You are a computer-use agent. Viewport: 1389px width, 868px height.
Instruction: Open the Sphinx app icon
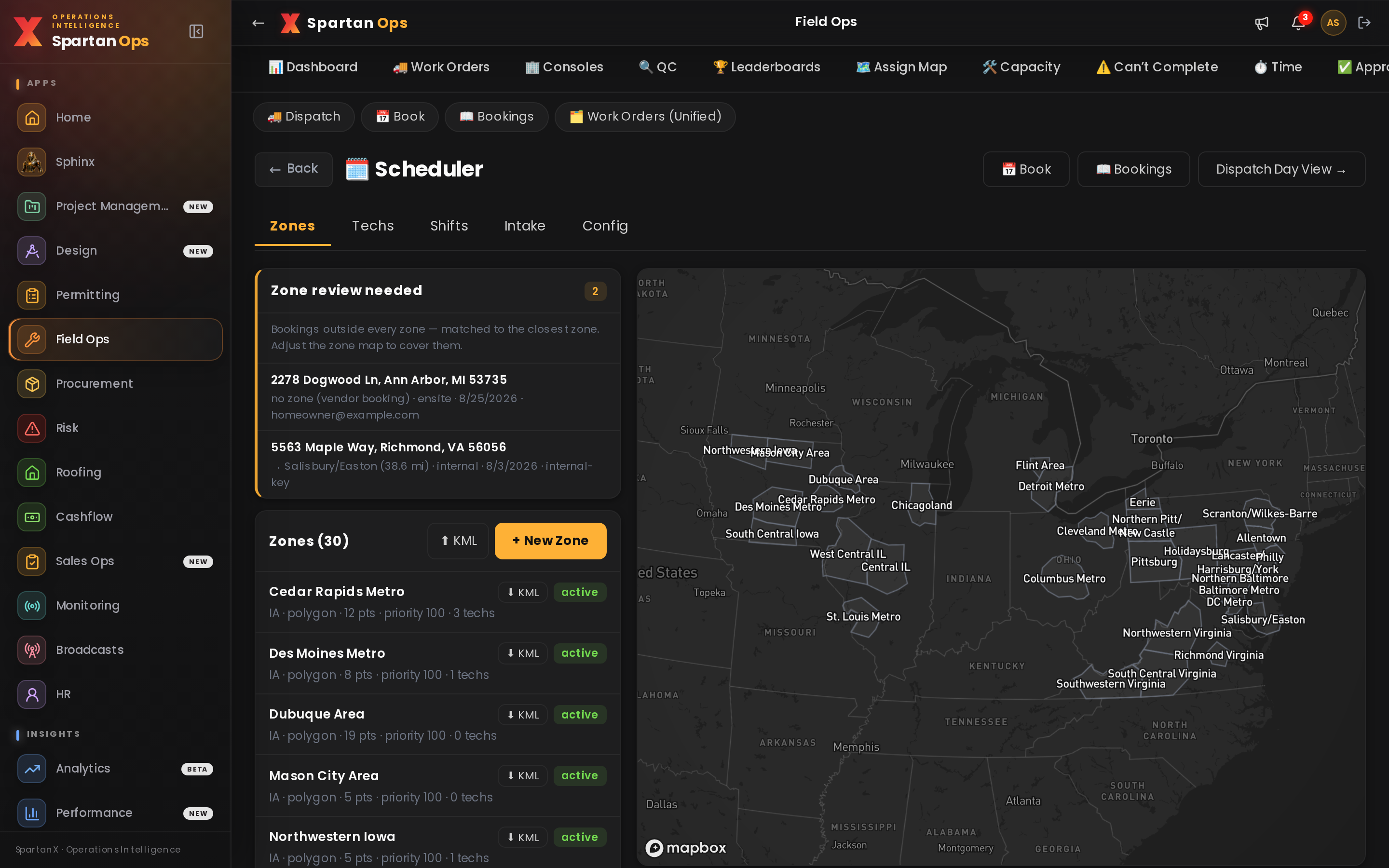tap(32, 162)
